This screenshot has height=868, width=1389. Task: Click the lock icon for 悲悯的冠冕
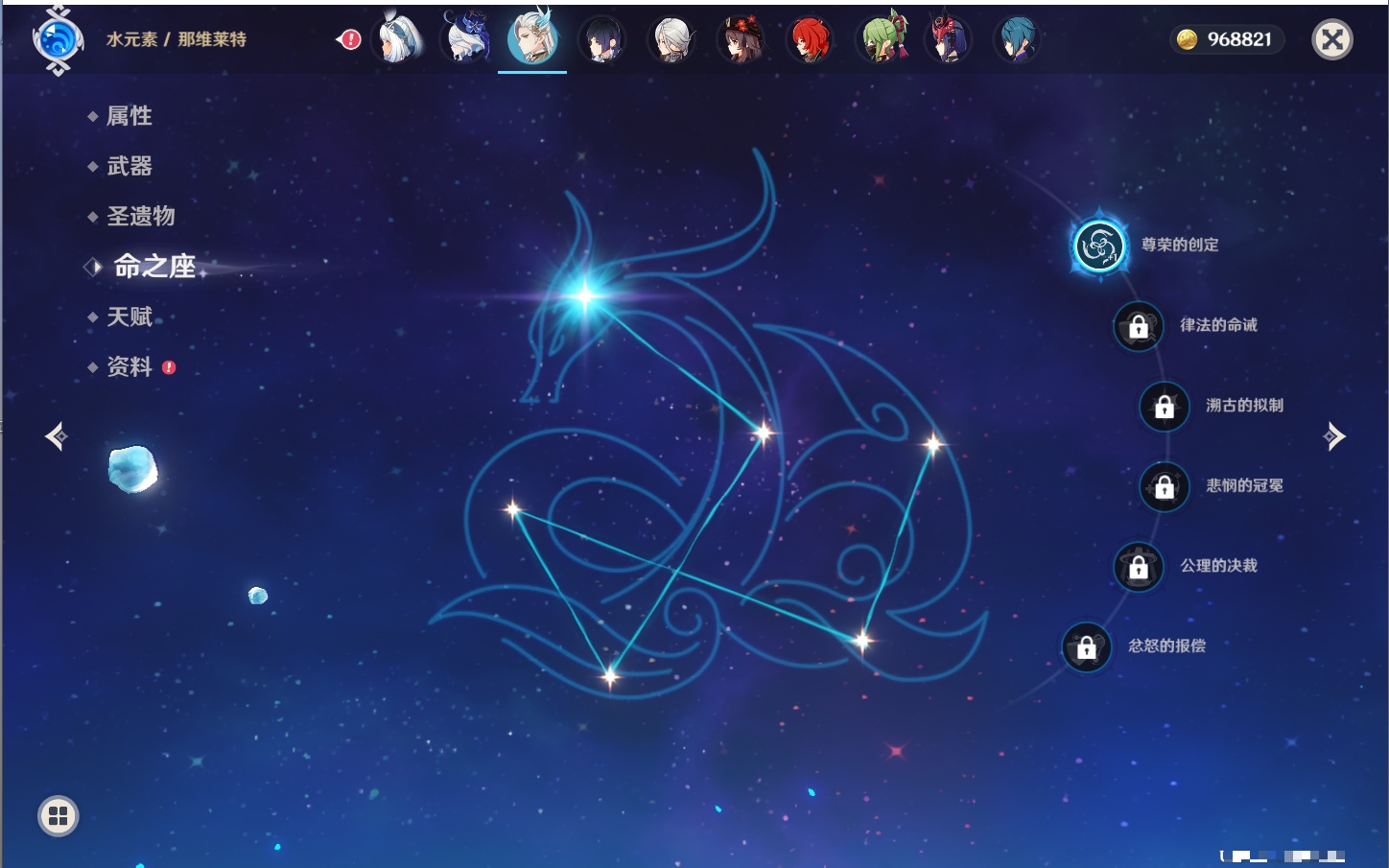(x=1165, y=487)
